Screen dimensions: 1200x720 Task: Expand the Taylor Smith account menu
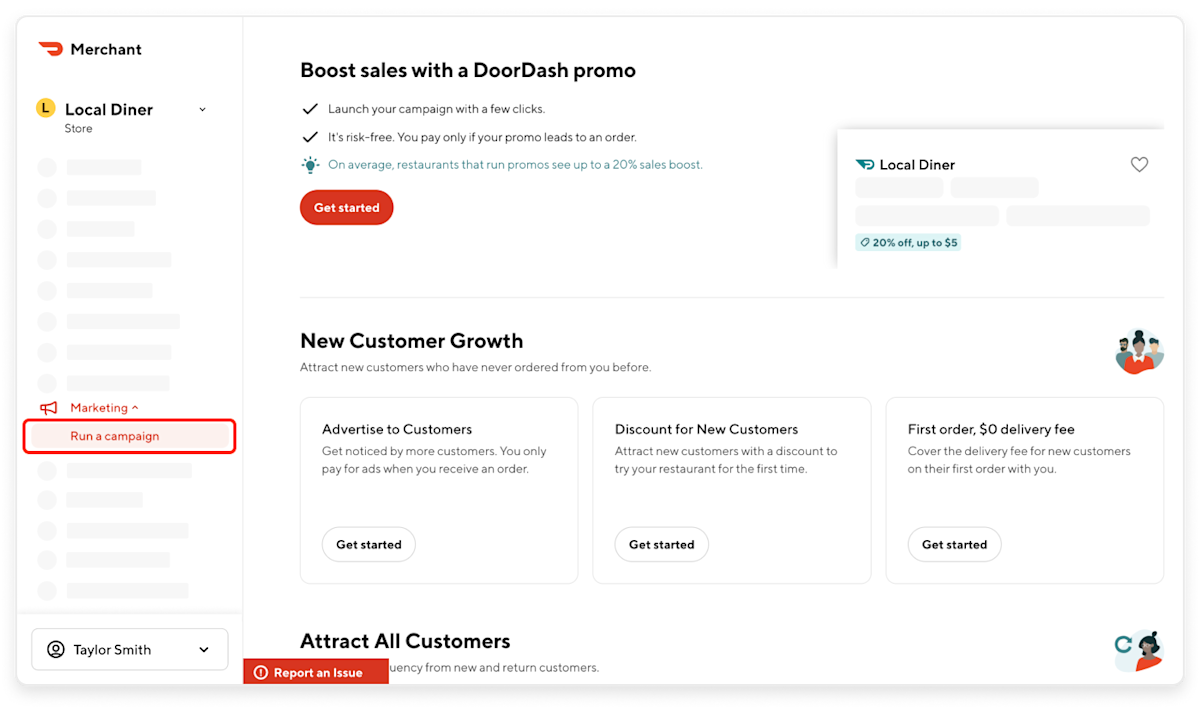coord(203,649)
